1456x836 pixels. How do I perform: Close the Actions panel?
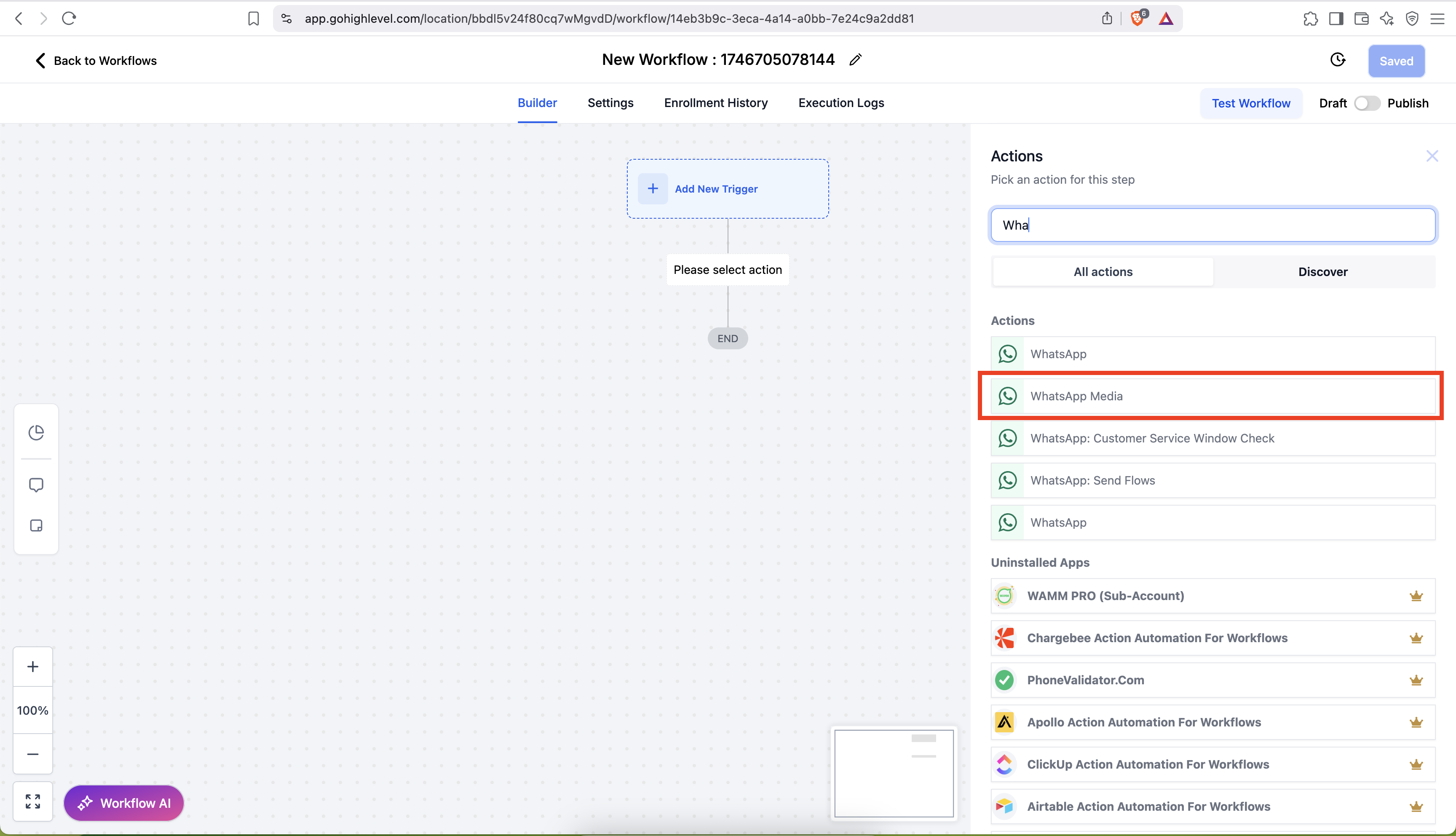click(1432, 155)
